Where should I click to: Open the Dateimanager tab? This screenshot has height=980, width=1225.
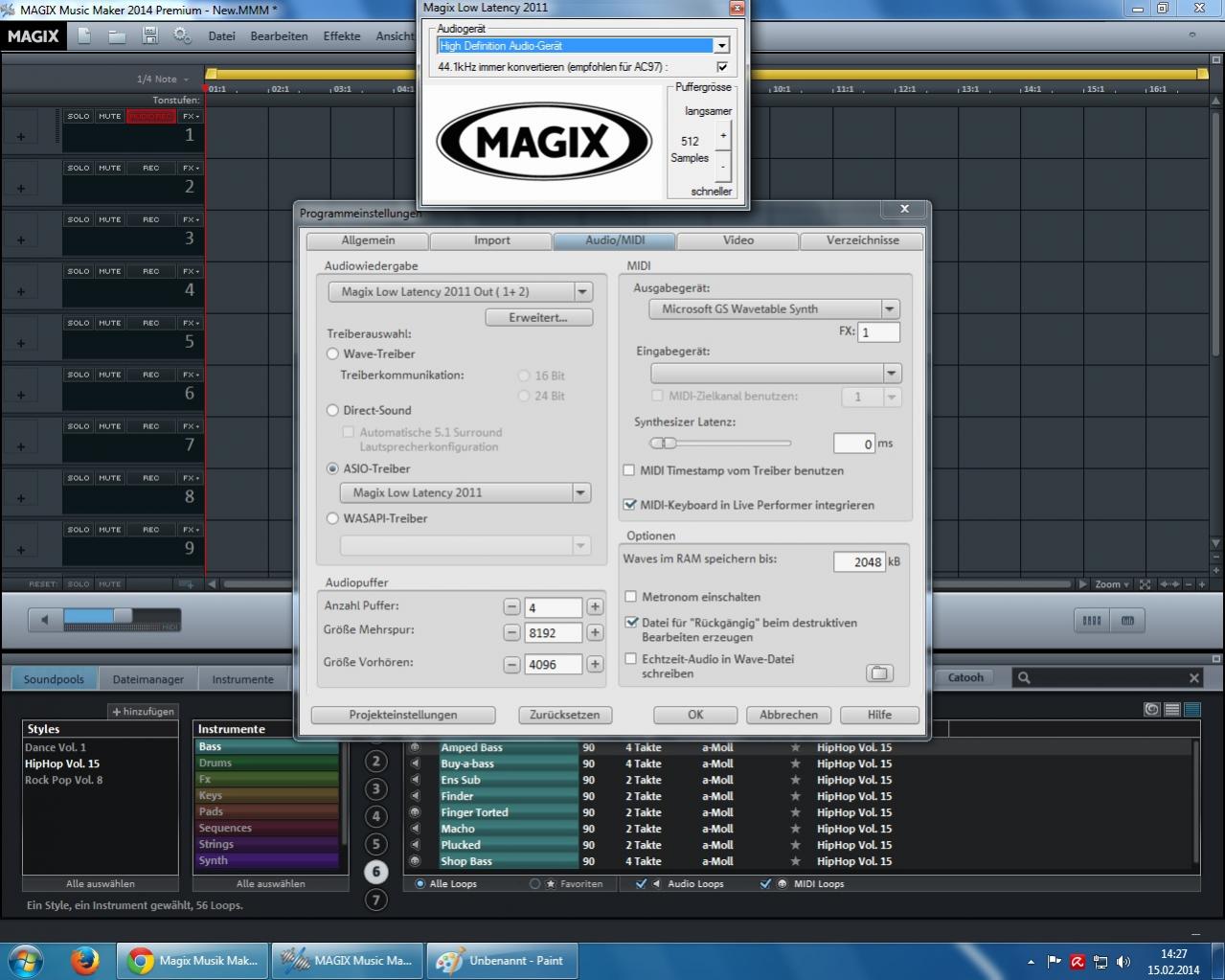point(147,679)
